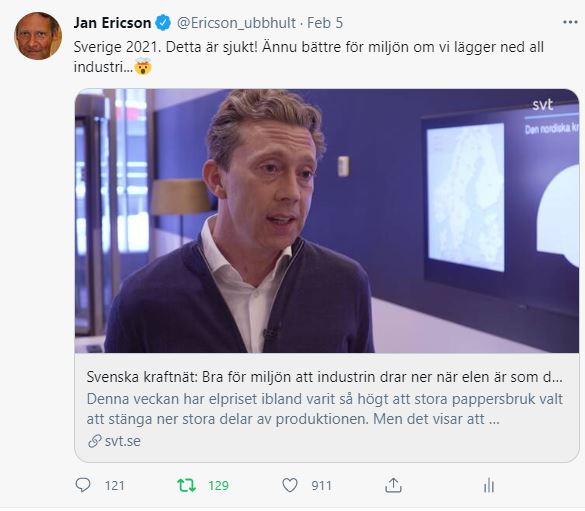View tweet analytics bar chart icon

(x=489, y=486)
